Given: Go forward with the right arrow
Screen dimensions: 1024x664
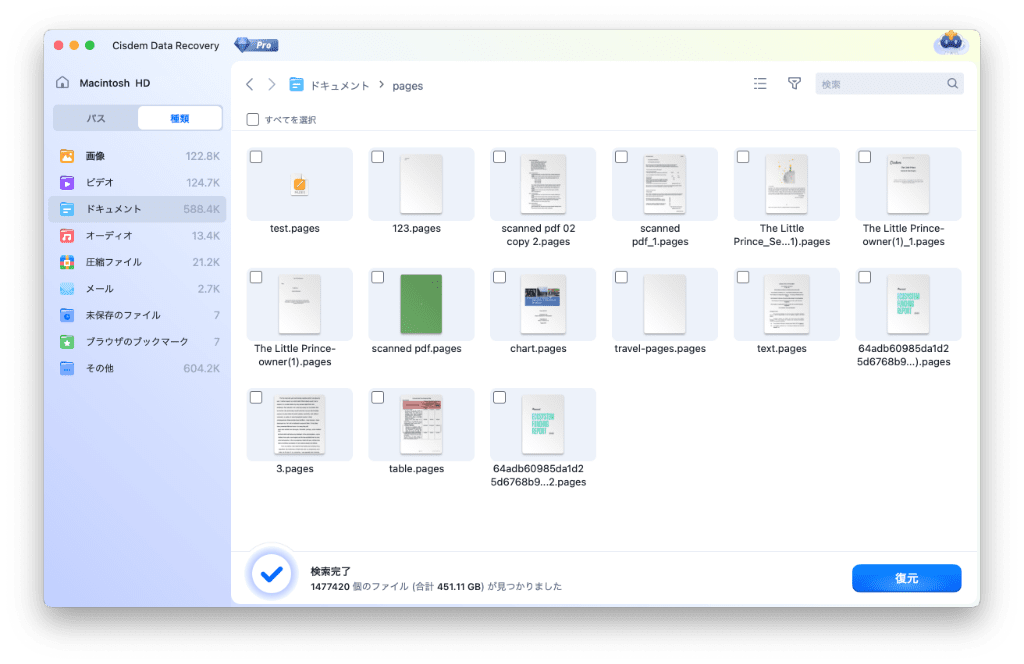Looking at the screenshot, I should [272, 85].
